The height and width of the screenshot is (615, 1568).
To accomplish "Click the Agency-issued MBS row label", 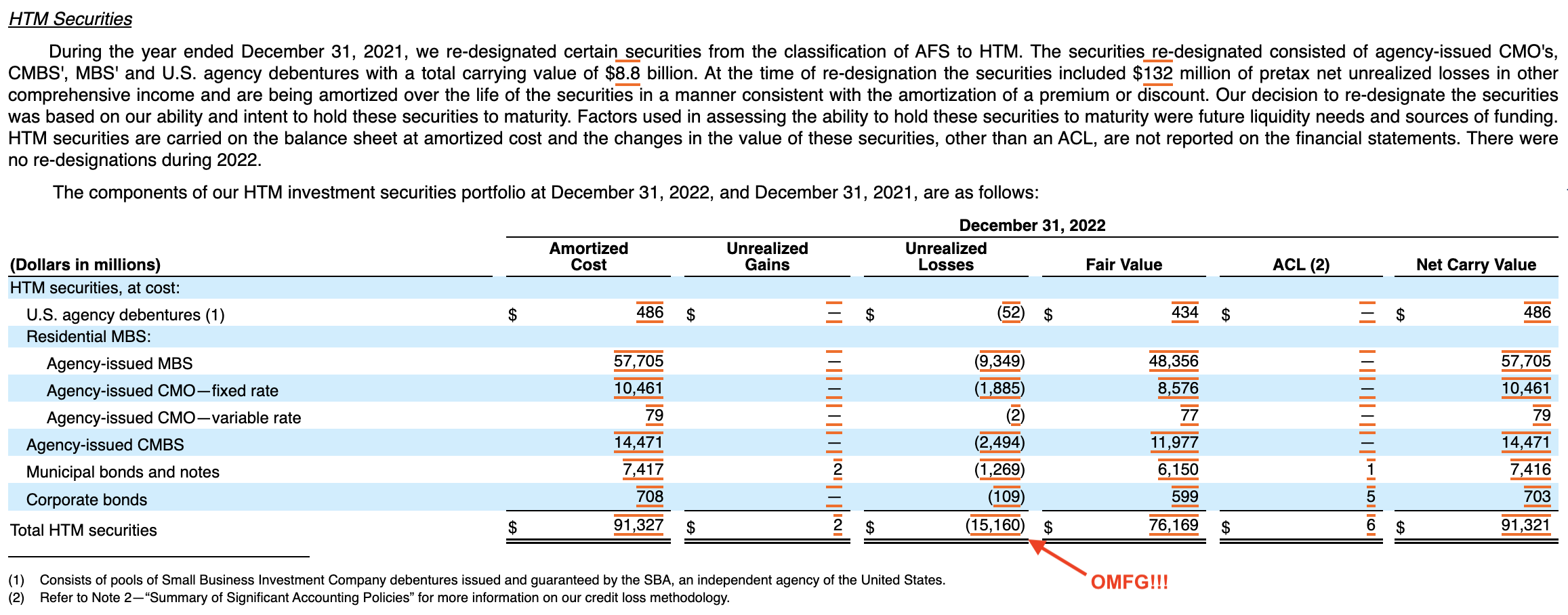I will click(x=119, y=364).
